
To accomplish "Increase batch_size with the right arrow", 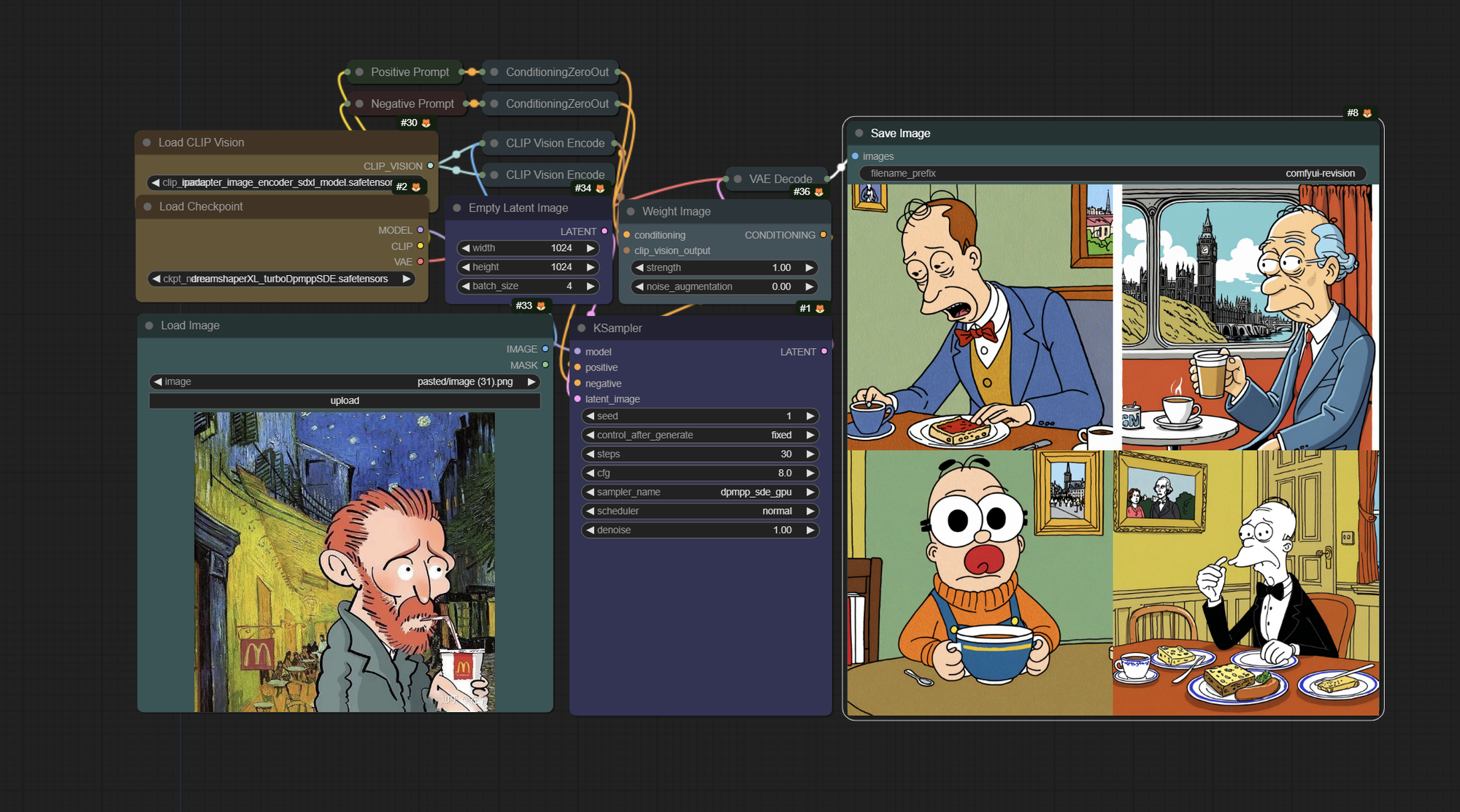I will pos(591,286).
